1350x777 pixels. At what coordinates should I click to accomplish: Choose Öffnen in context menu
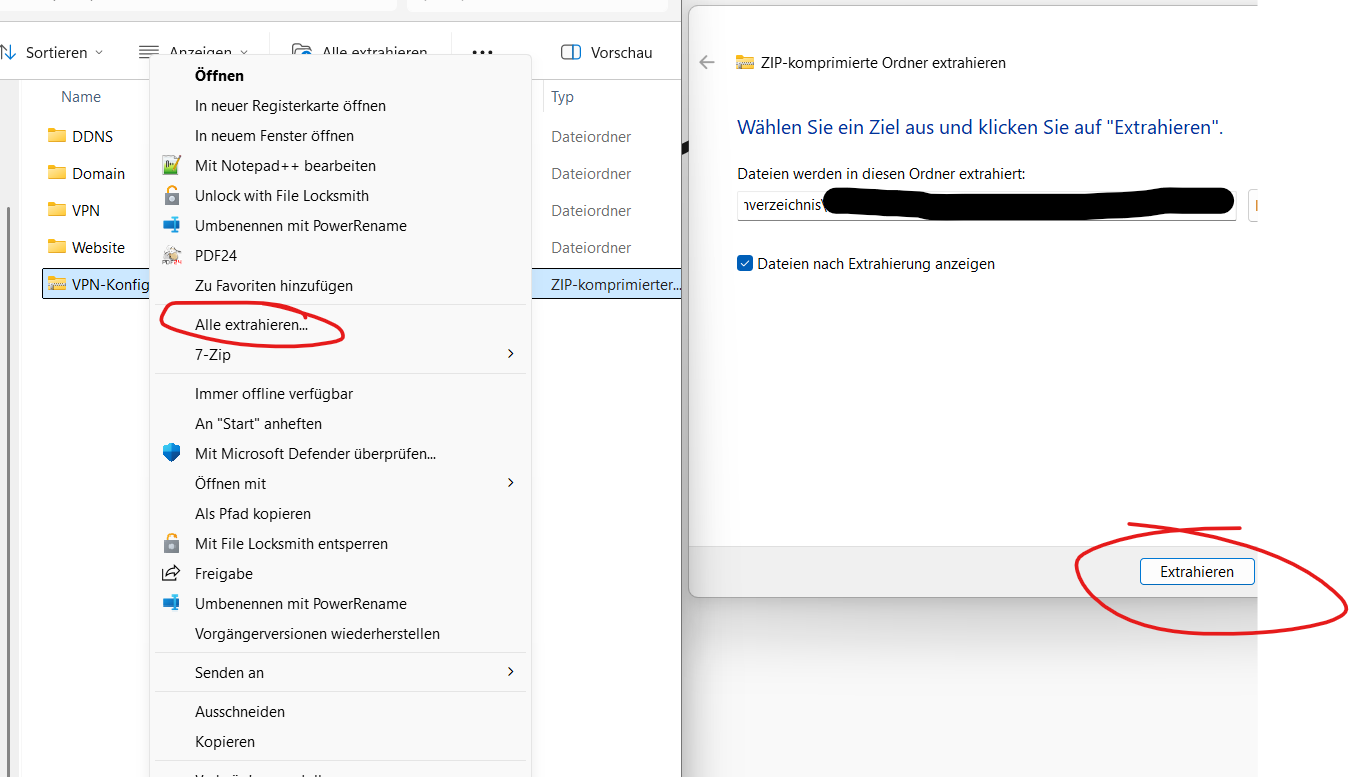pyautogui.click(x=340, y=75)
